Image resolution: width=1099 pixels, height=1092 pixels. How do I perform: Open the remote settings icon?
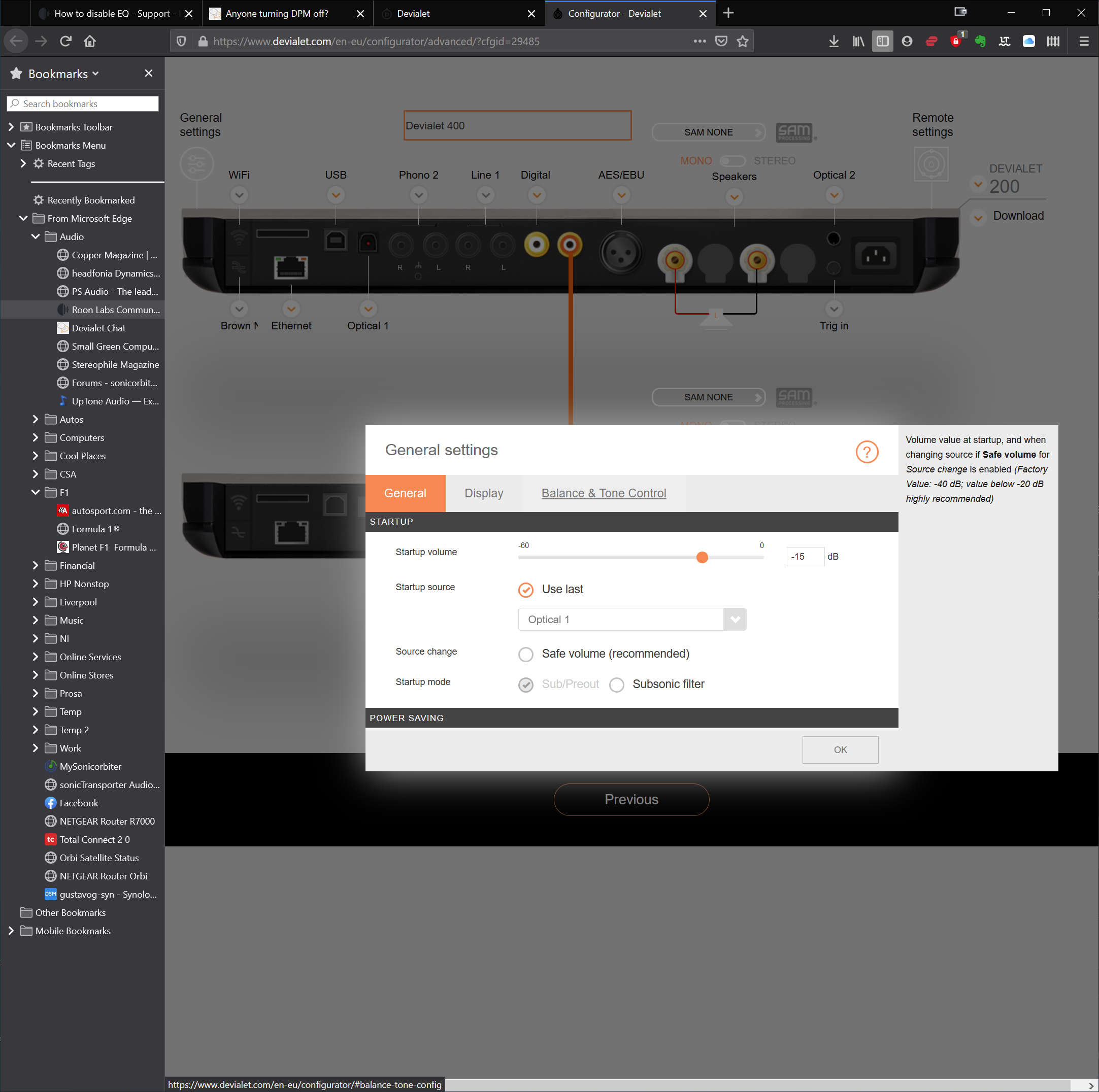point(932,164)
